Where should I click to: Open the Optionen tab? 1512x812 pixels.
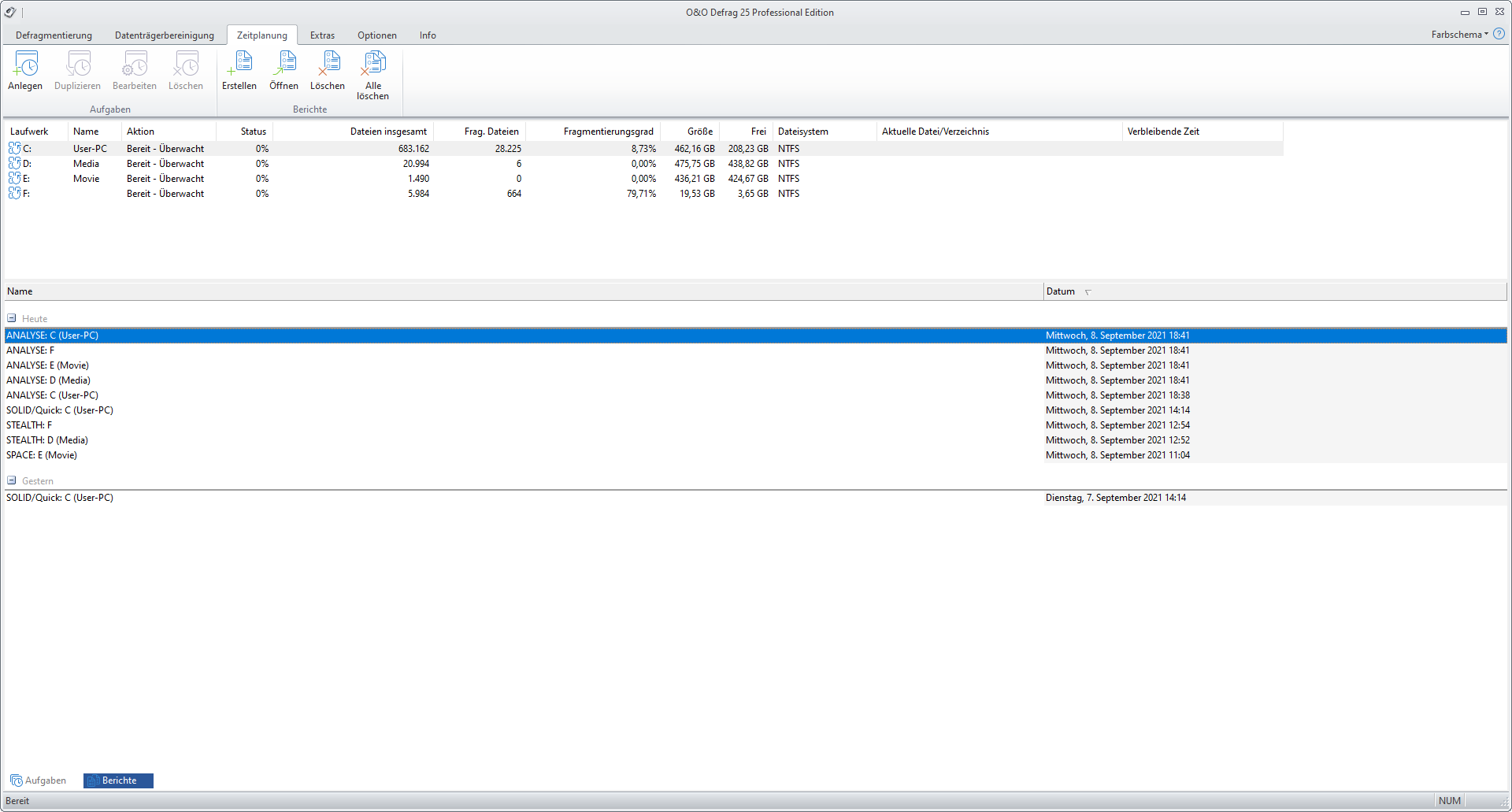[x=377, y=35]
